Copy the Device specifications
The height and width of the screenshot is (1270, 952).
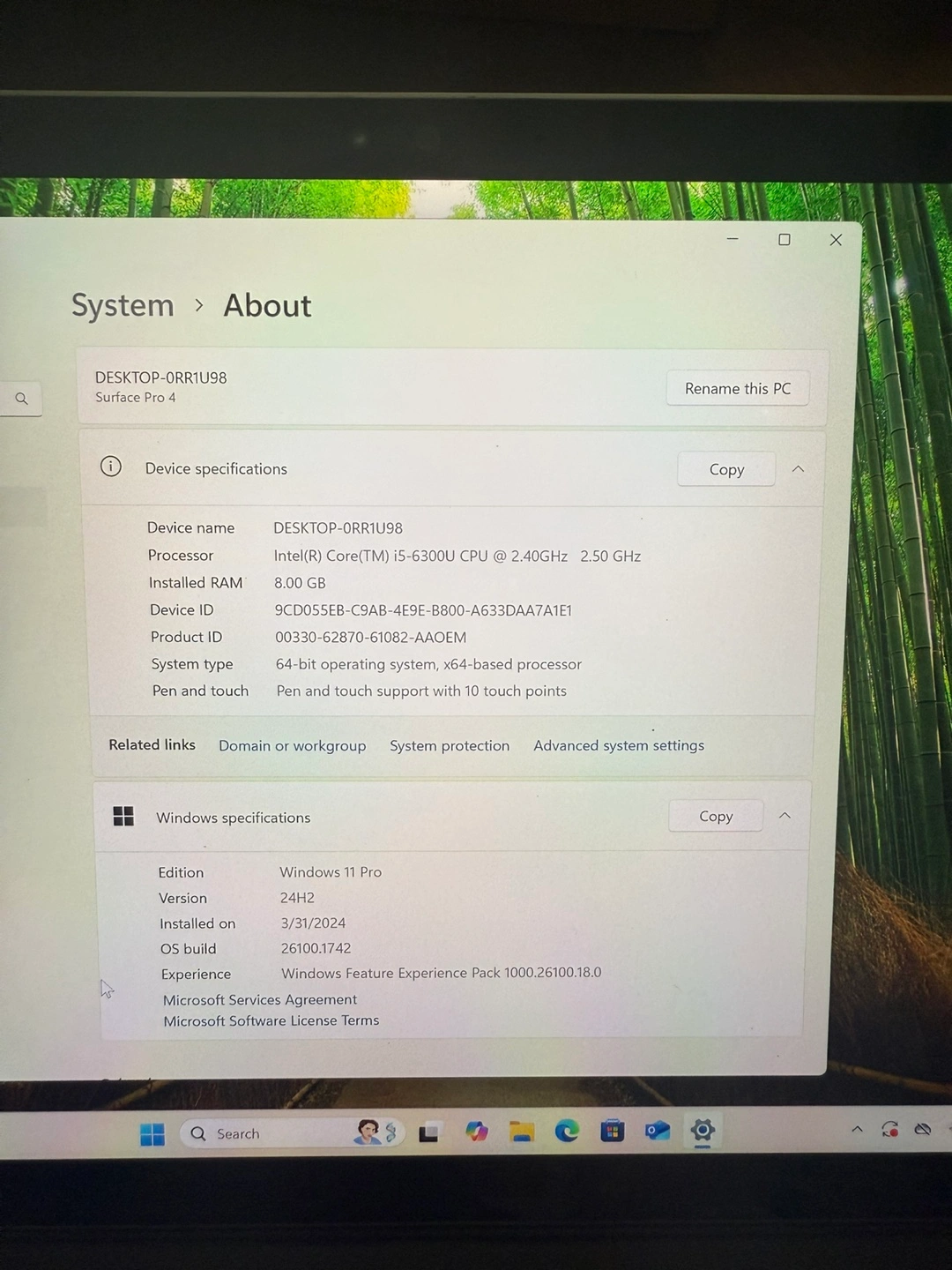coord(726,469)
